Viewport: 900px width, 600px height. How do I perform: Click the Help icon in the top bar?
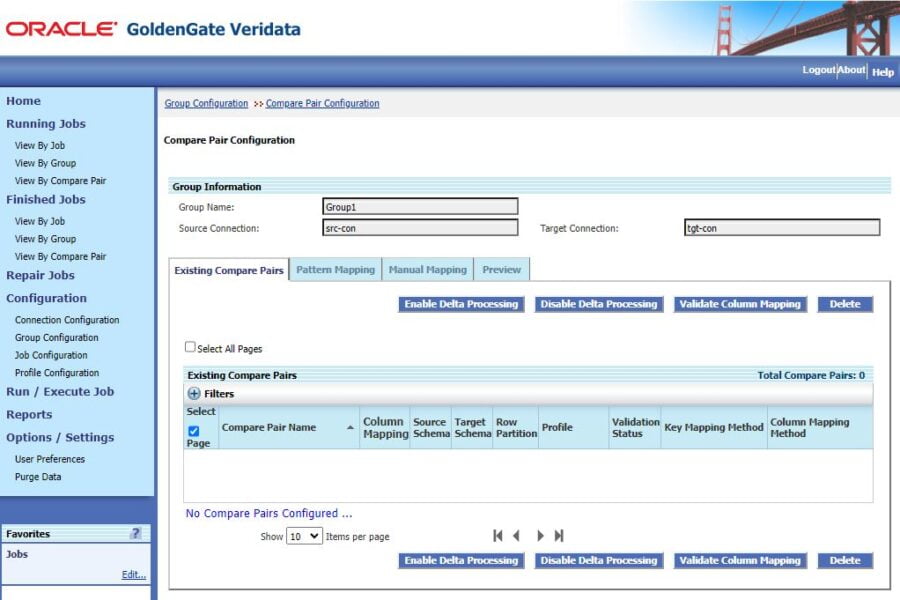(882, 70)
